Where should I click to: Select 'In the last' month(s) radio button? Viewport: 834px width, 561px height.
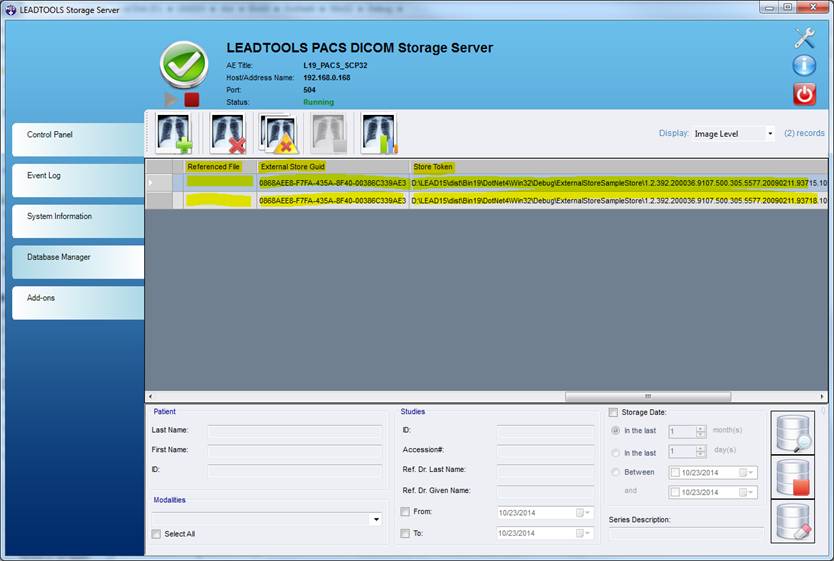[x=615, y=431]
